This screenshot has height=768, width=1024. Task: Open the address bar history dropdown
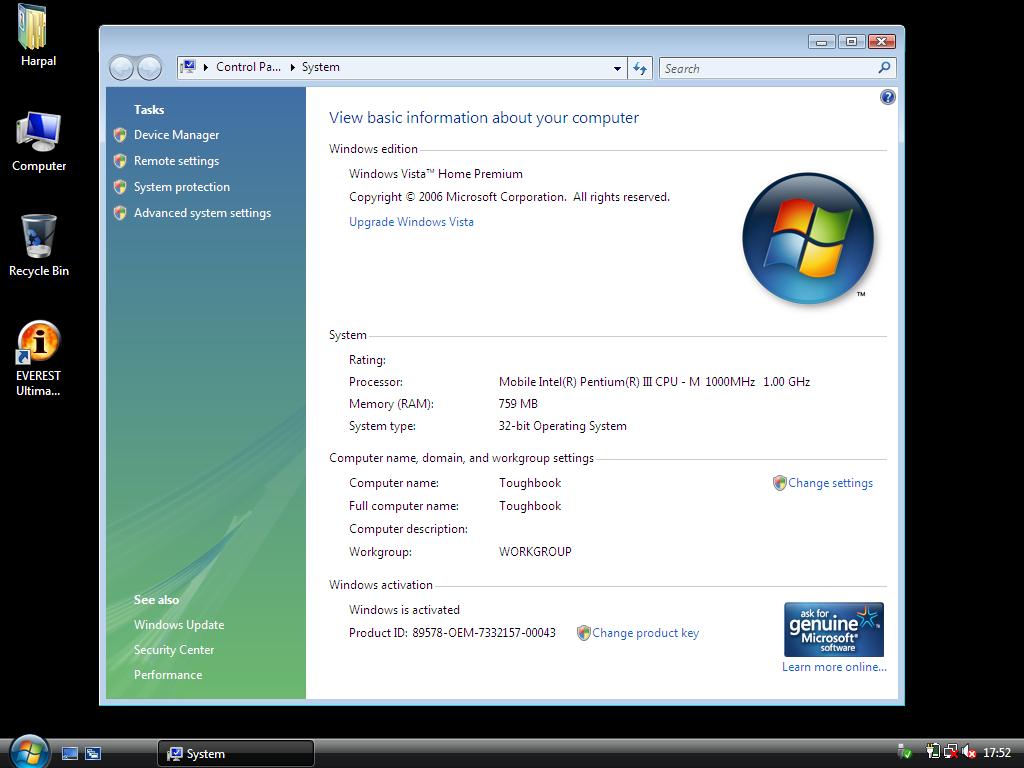[x=617, y=69]
